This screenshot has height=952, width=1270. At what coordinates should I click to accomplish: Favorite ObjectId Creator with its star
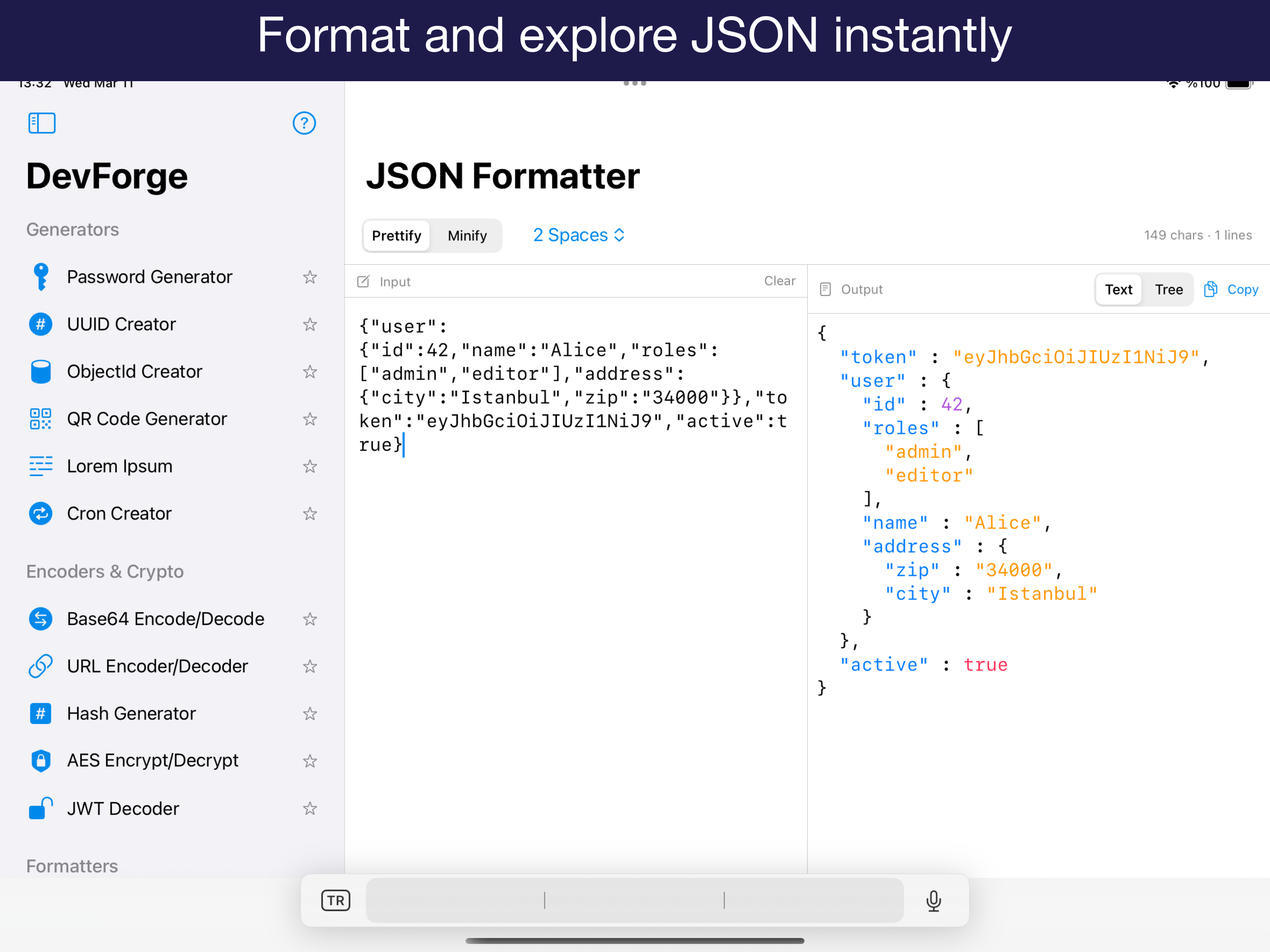(310, 372)
